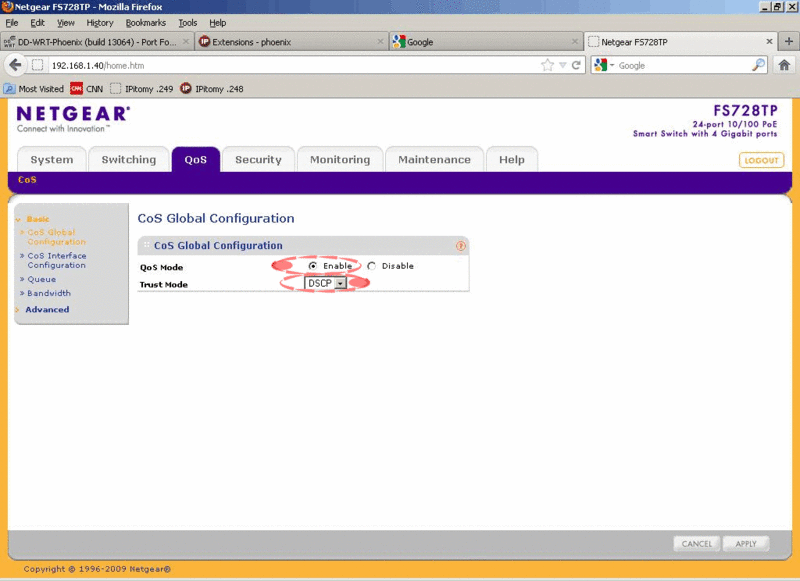Click the search magnifier icon in Google box
800x581 pixels.
[758, 65]
